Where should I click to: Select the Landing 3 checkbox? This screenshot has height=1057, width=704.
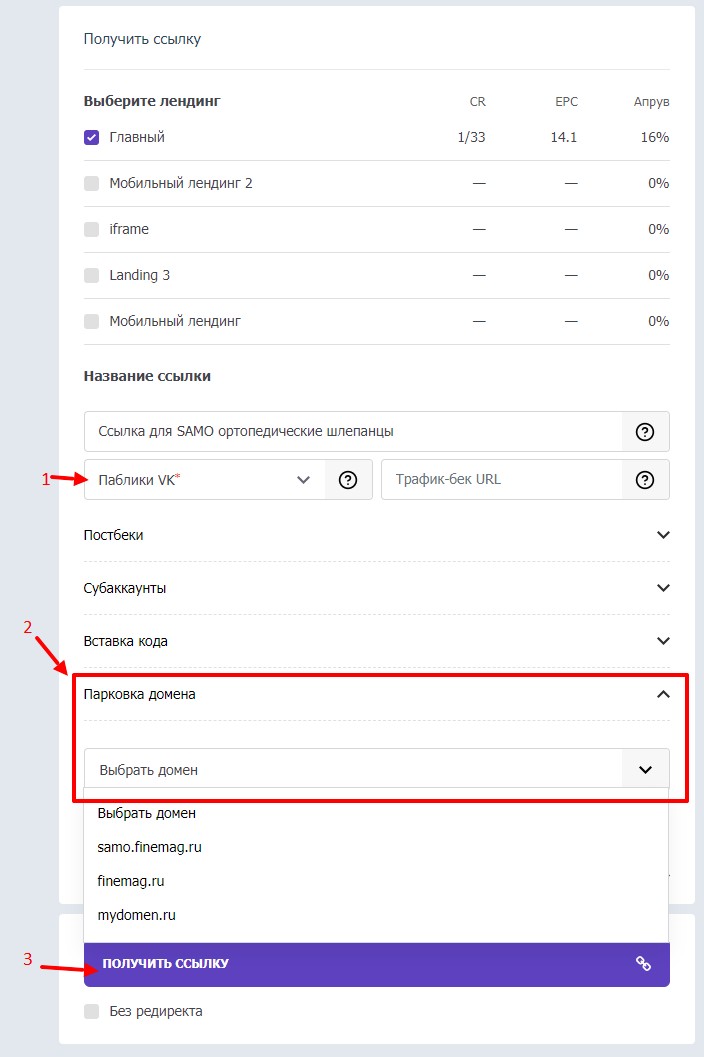coord(92,275)
